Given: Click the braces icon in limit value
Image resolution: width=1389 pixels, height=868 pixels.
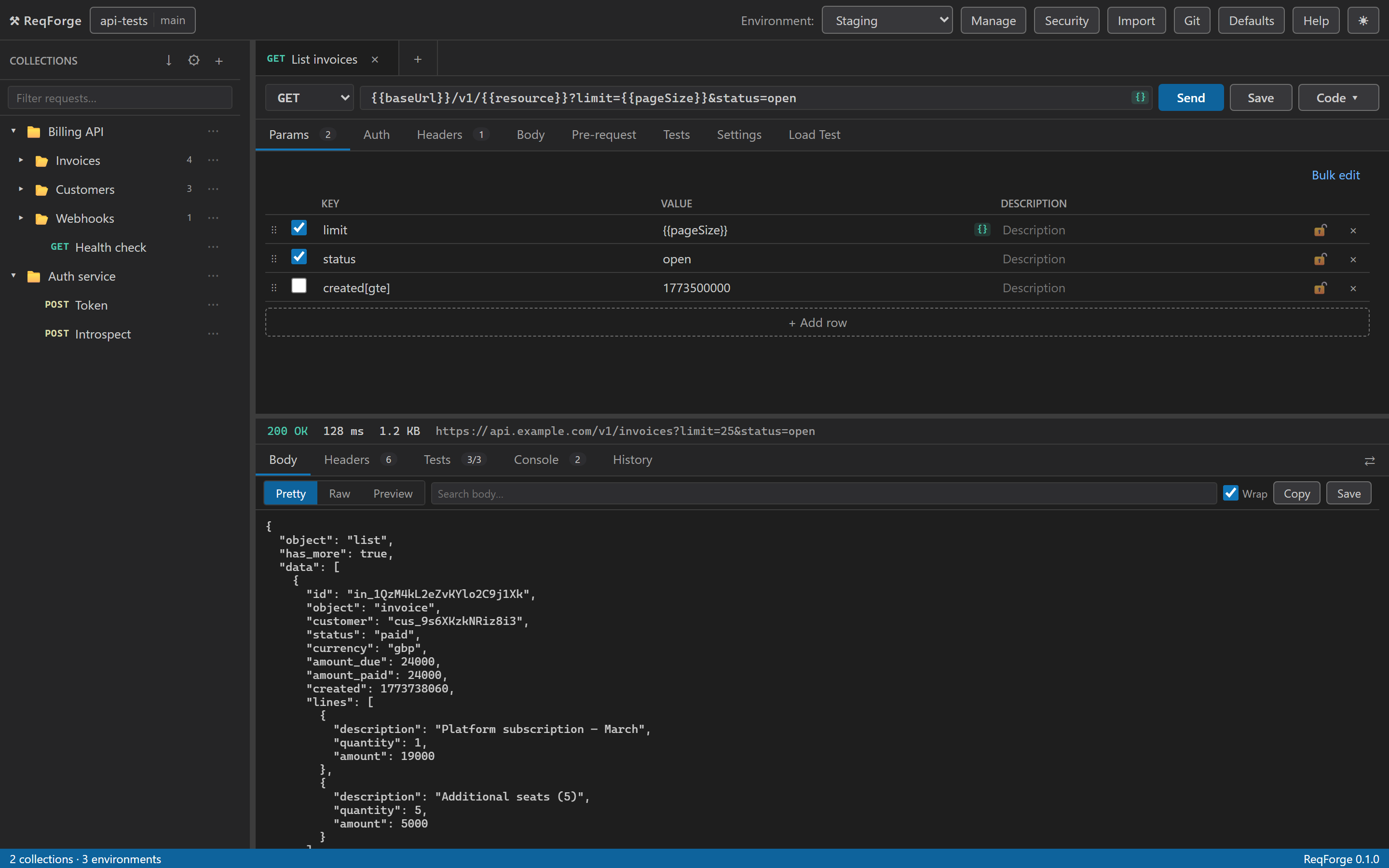Looking at the screenshot, I should 982,230.
